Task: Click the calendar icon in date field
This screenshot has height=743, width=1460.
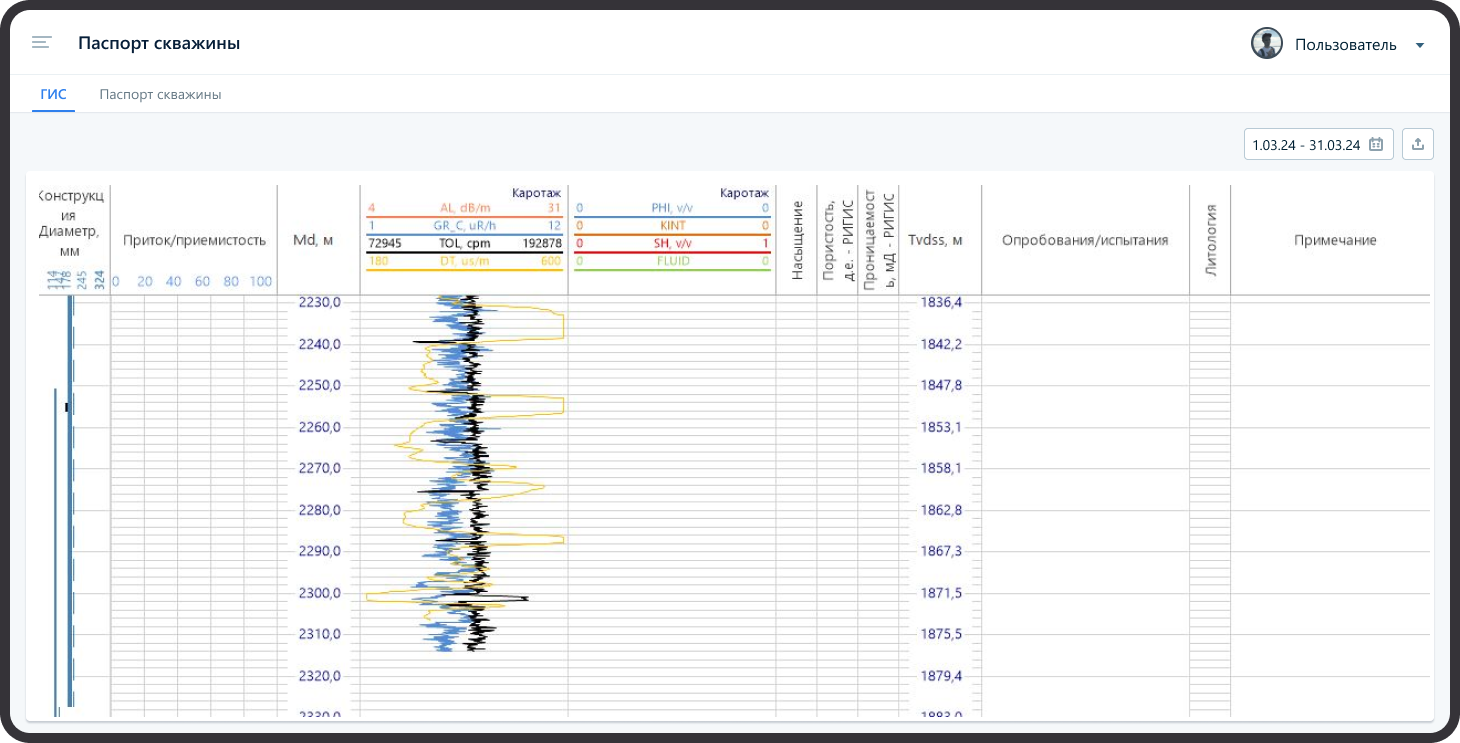Action: pyautogui.click(x=1376, y=145)
